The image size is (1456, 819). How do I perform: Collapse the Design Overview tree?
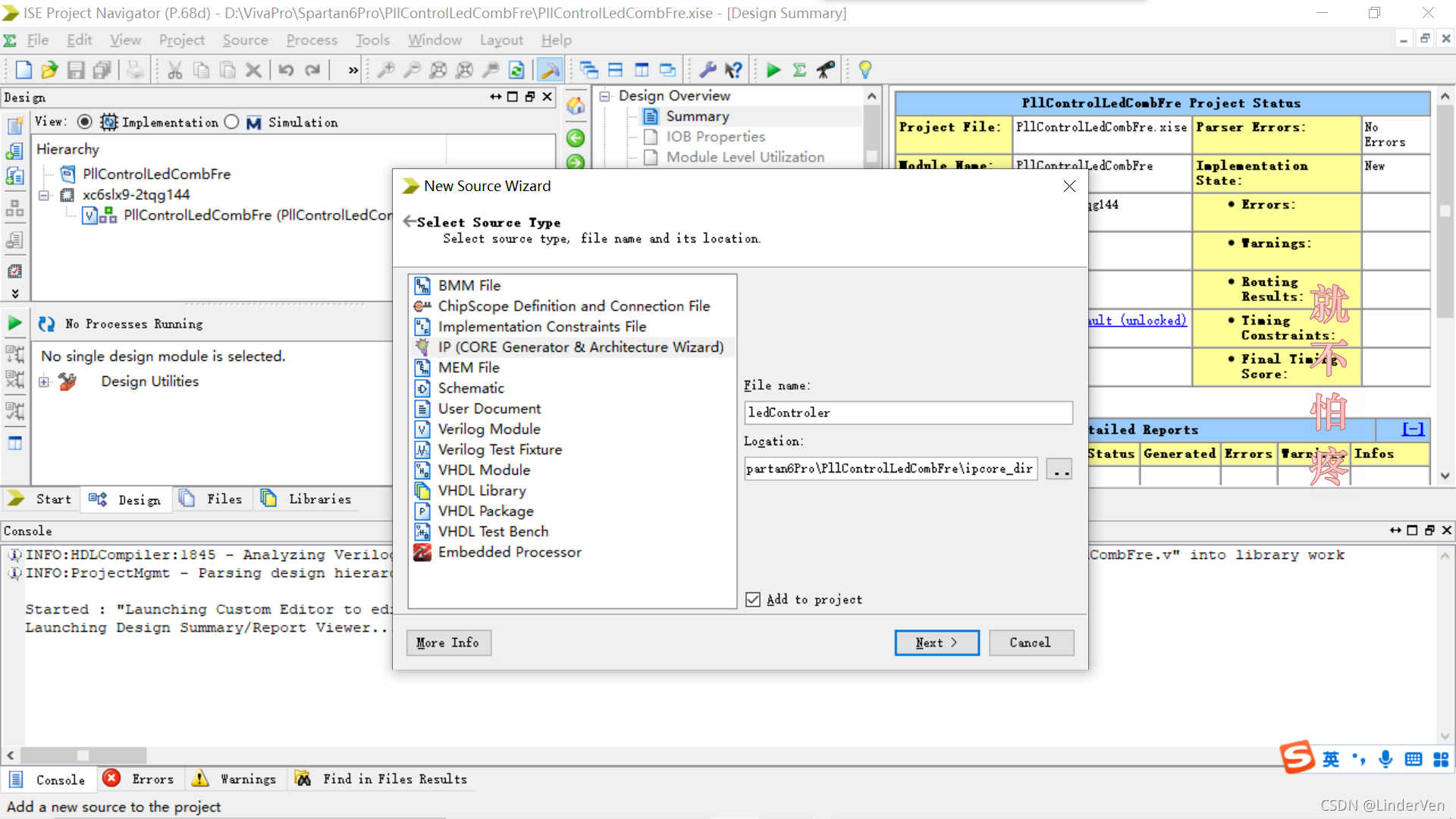tap(604, 96)
